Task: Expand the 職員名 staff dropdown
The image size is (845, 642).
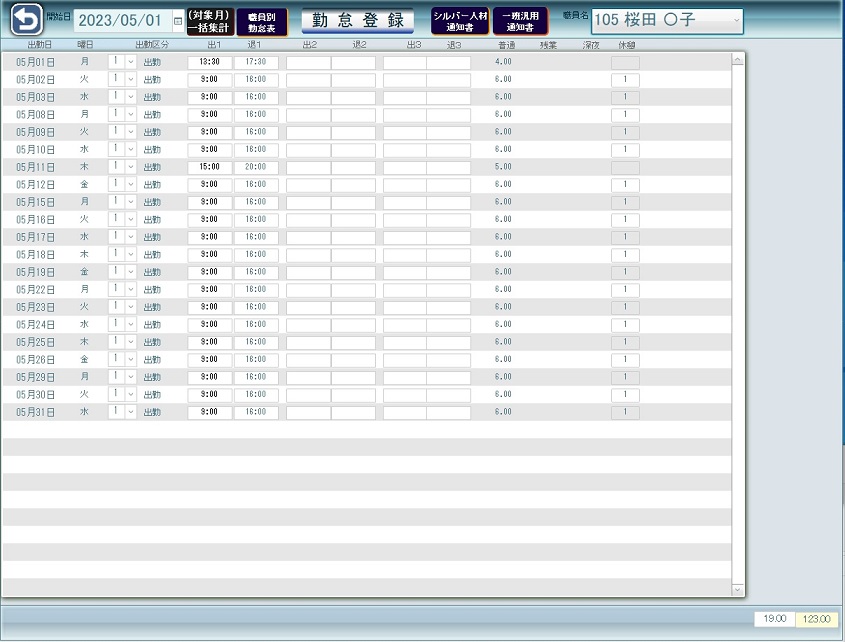Action: coord(736,20)
